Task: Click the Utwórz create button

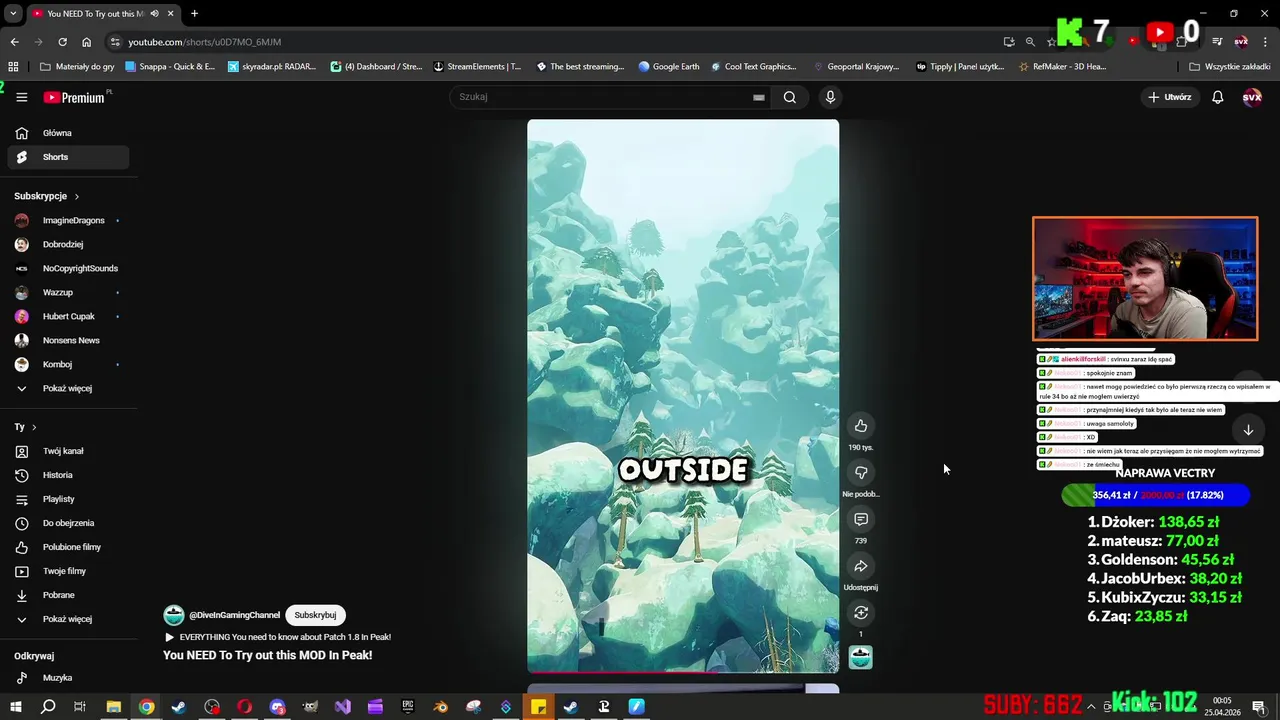Action: pyautogui.click(x=1169, y=97)
